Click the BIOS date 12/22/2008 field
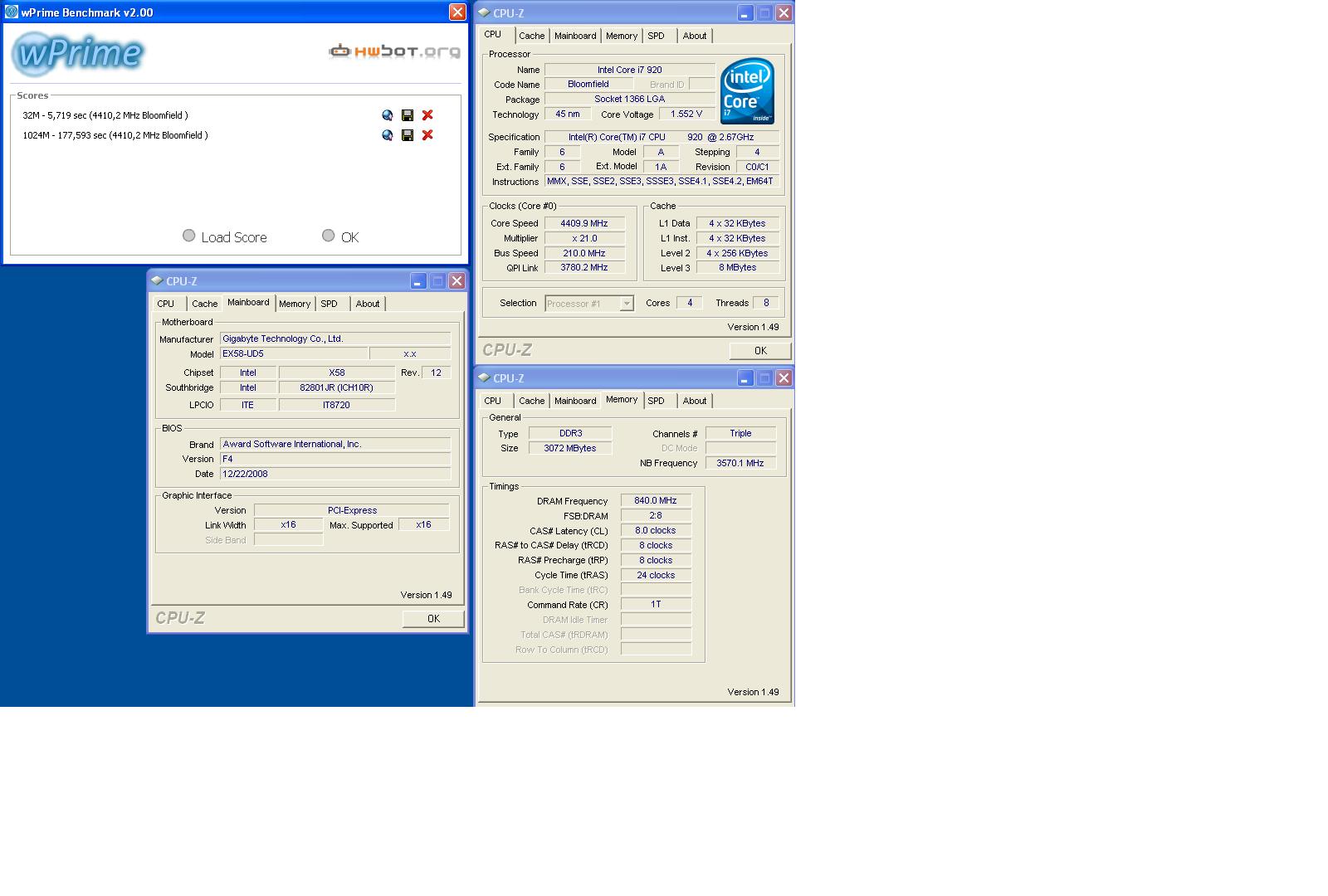The width and height of the screenshot is (1328, 896). click(335, 475)
